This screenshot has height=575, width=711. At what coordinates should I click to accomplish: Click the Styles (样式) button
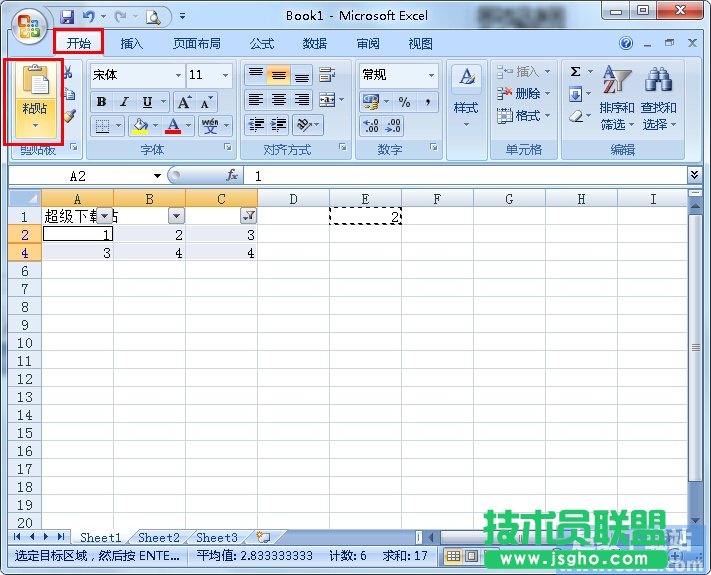(466, 95)
